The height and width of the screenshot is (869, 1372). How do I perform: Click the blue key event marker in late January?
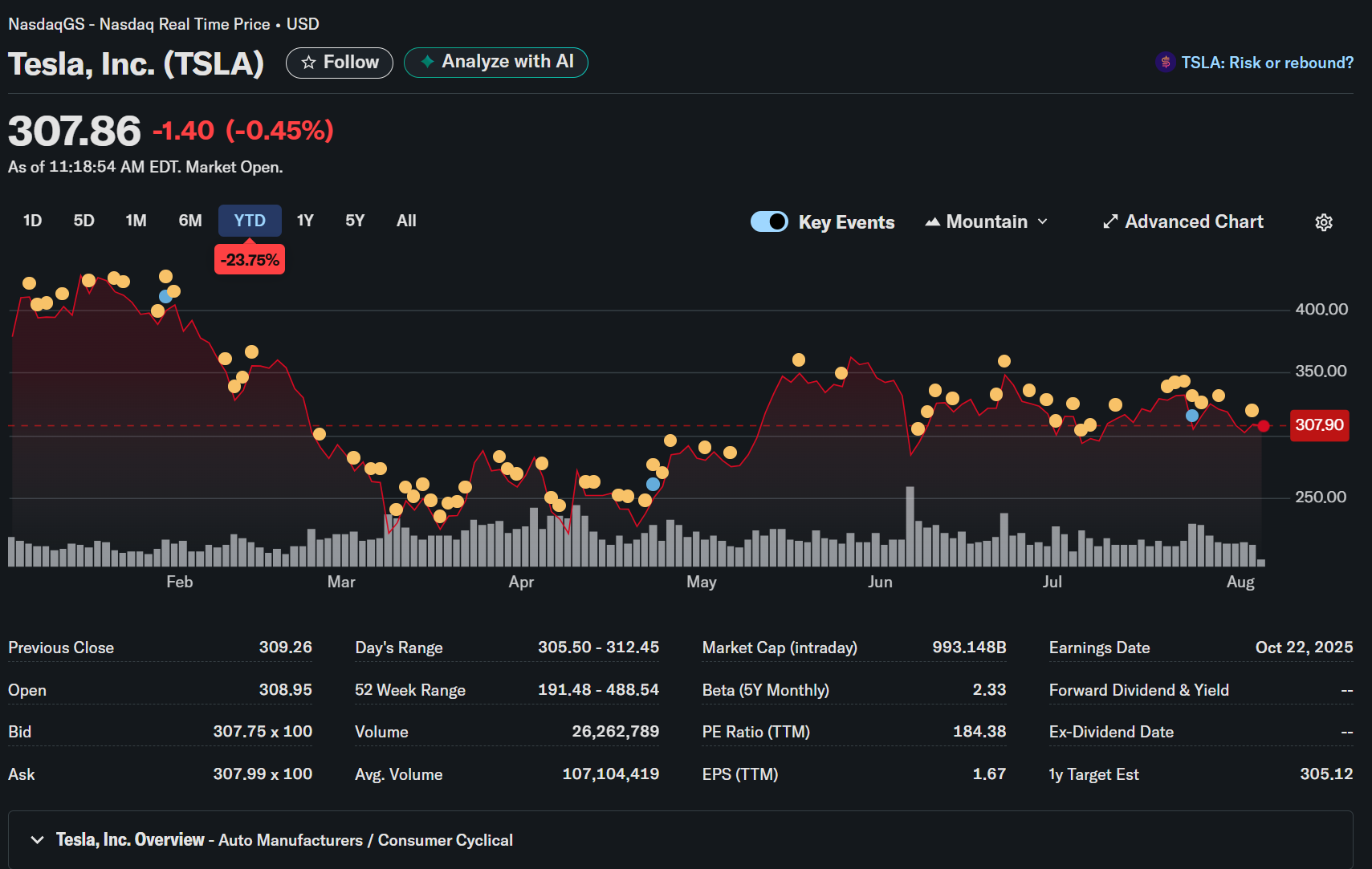click(x=165, y=296)
